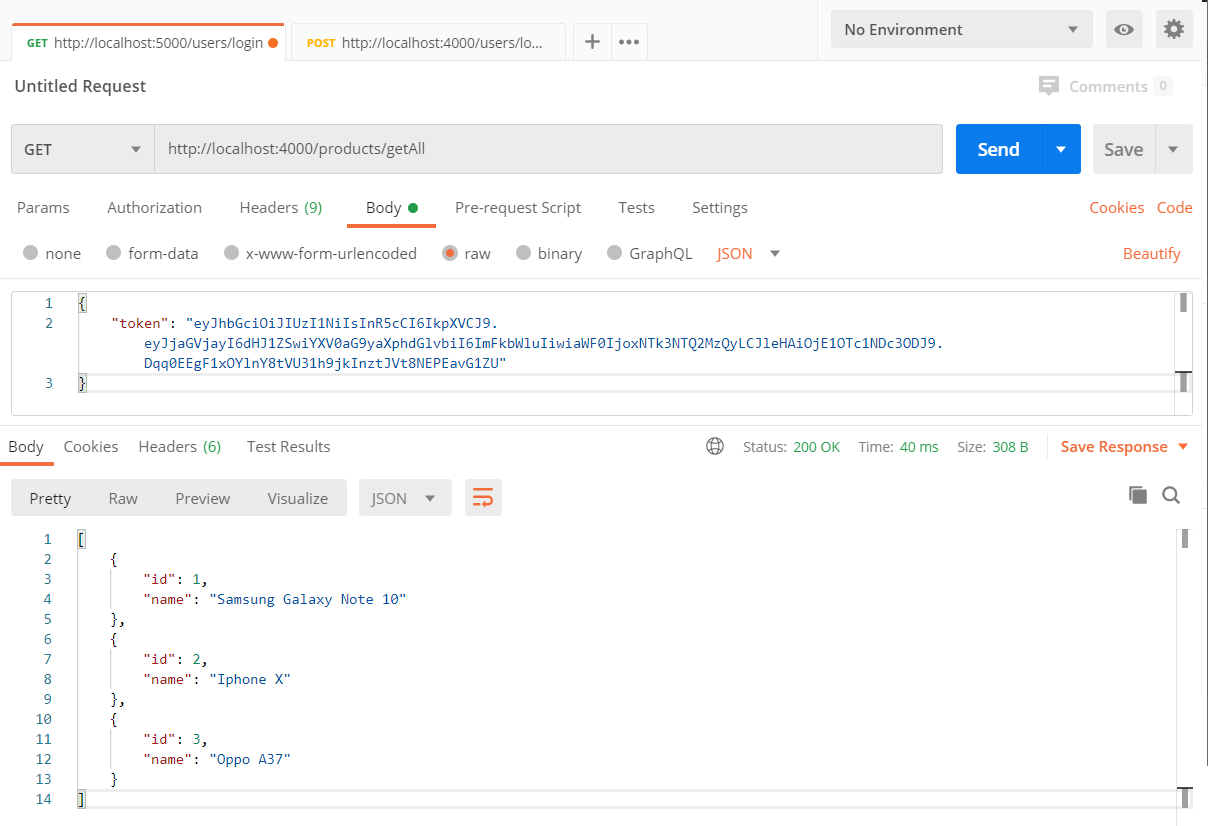Viewport: 1208px width, 826px height.
Task: Select the form-data radio button
Action: [x=114, y=254]
